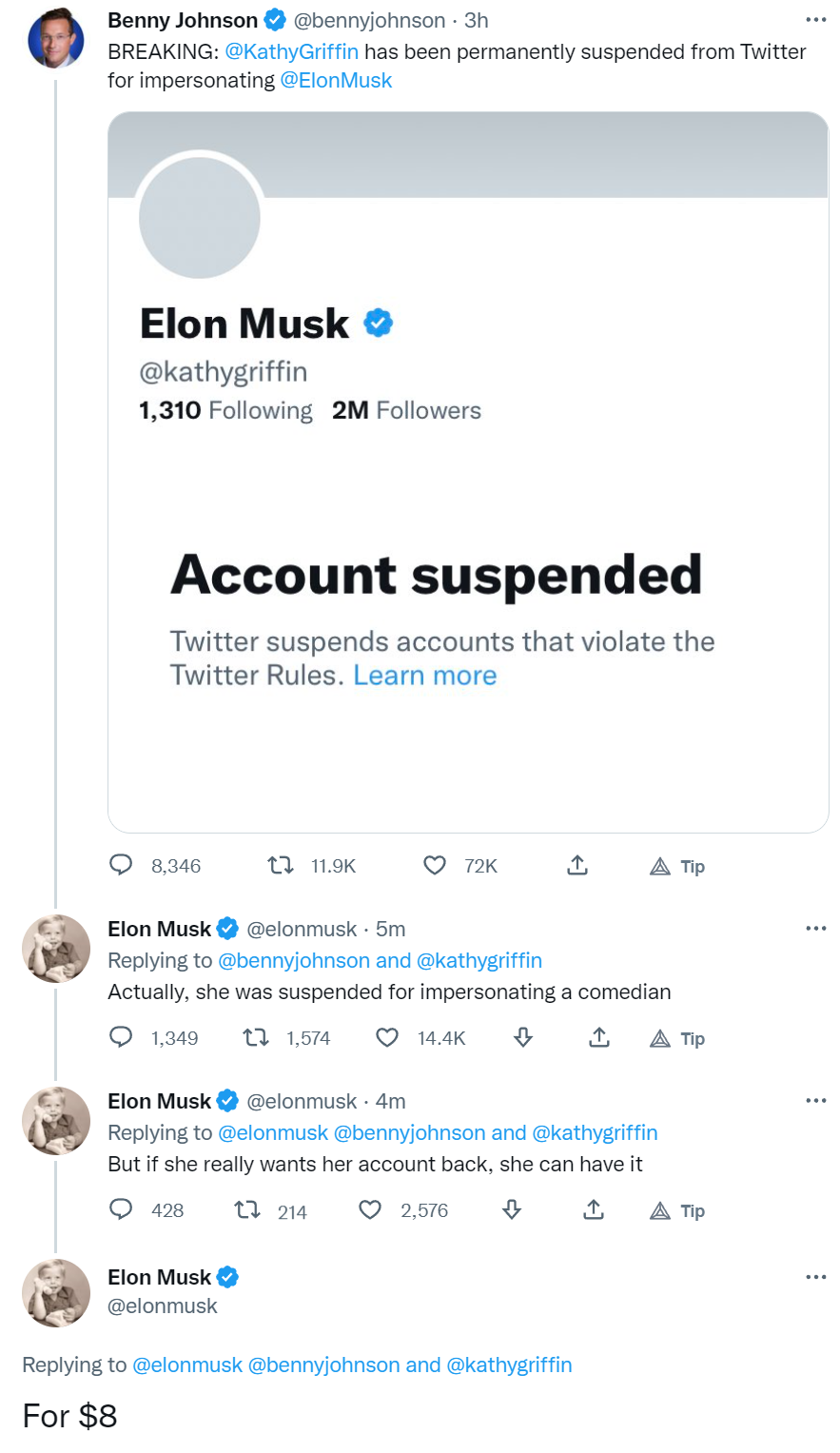Viewport: 840px width, 1453px height.
Task: Click reply icon on Benny Johnson's tweet
Action: pos(121,865)
